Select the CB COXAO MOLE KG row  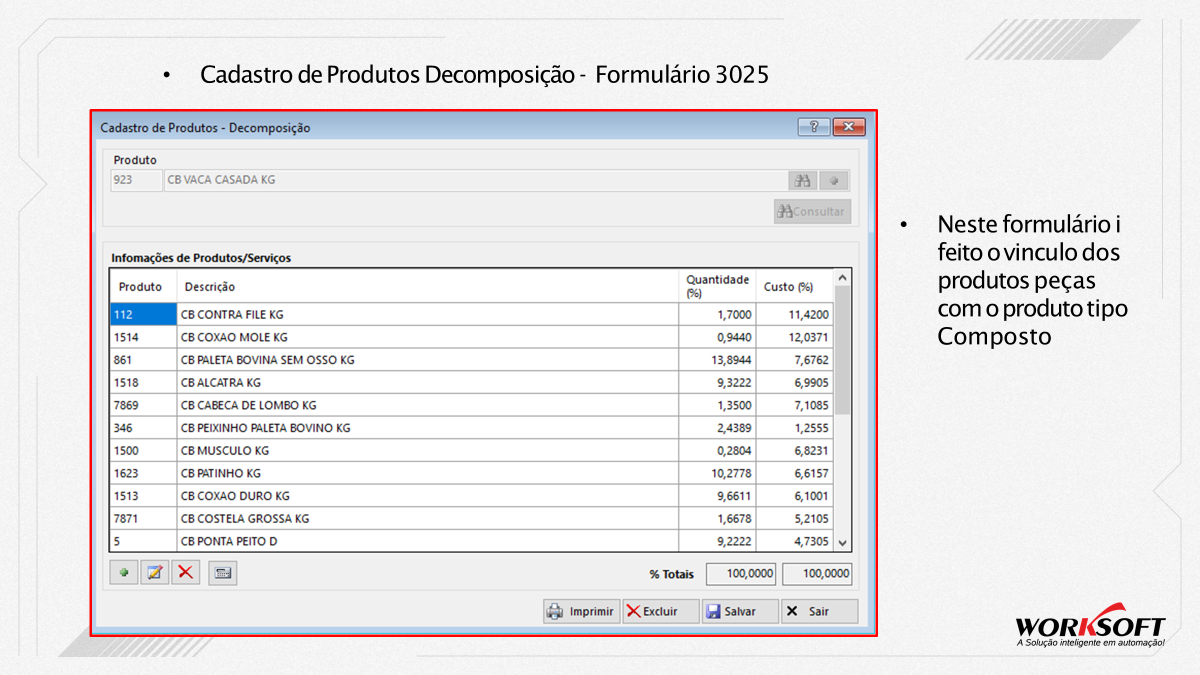tap(471, 337)
